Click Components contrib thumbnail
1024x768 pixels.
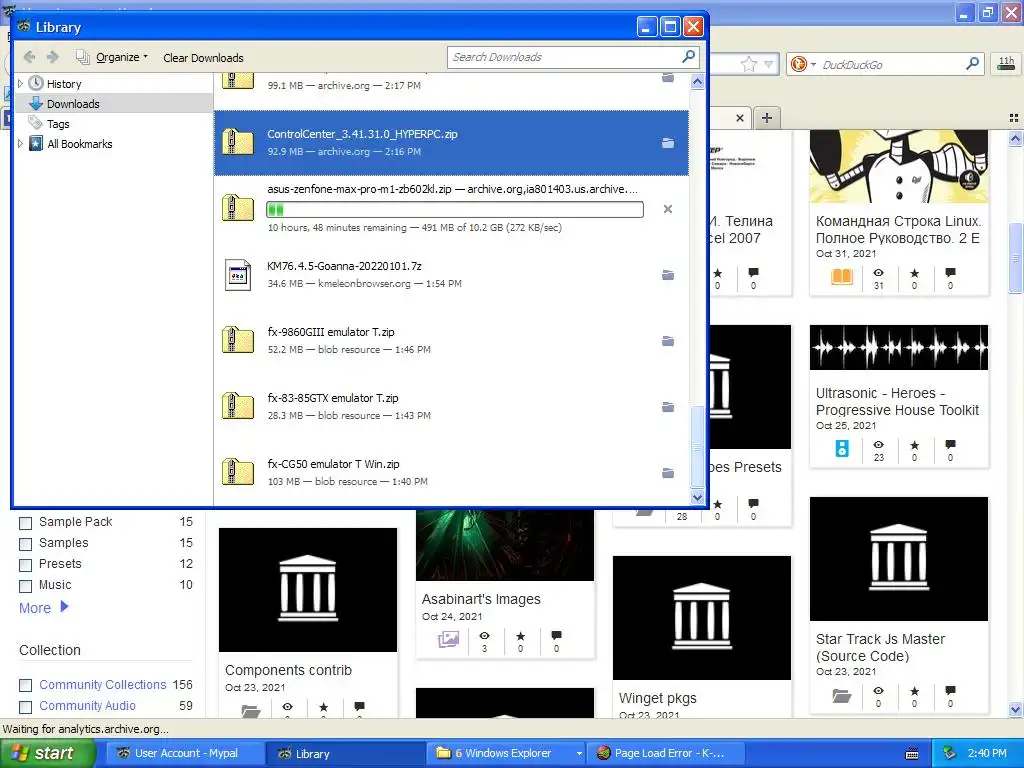(x=308, y=590)
